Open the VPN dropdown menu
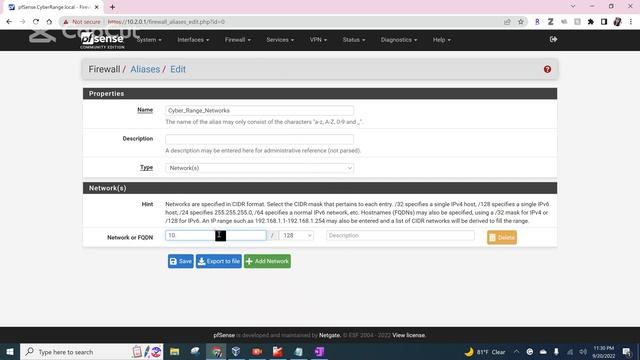 pos(318,40)
